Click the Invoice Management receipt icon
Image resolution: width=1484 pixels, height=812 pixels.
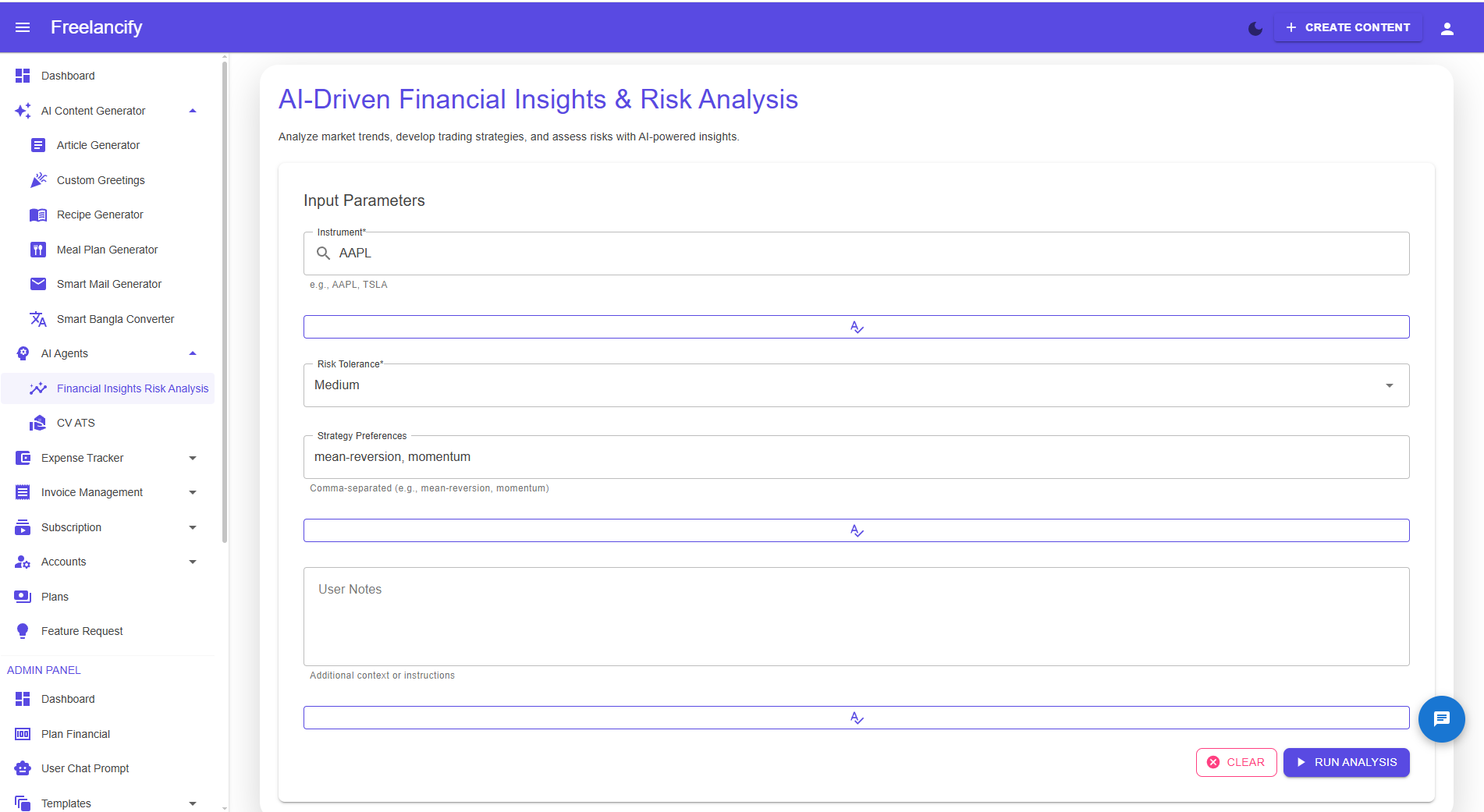pyautogui.click(x=23, y=492)
